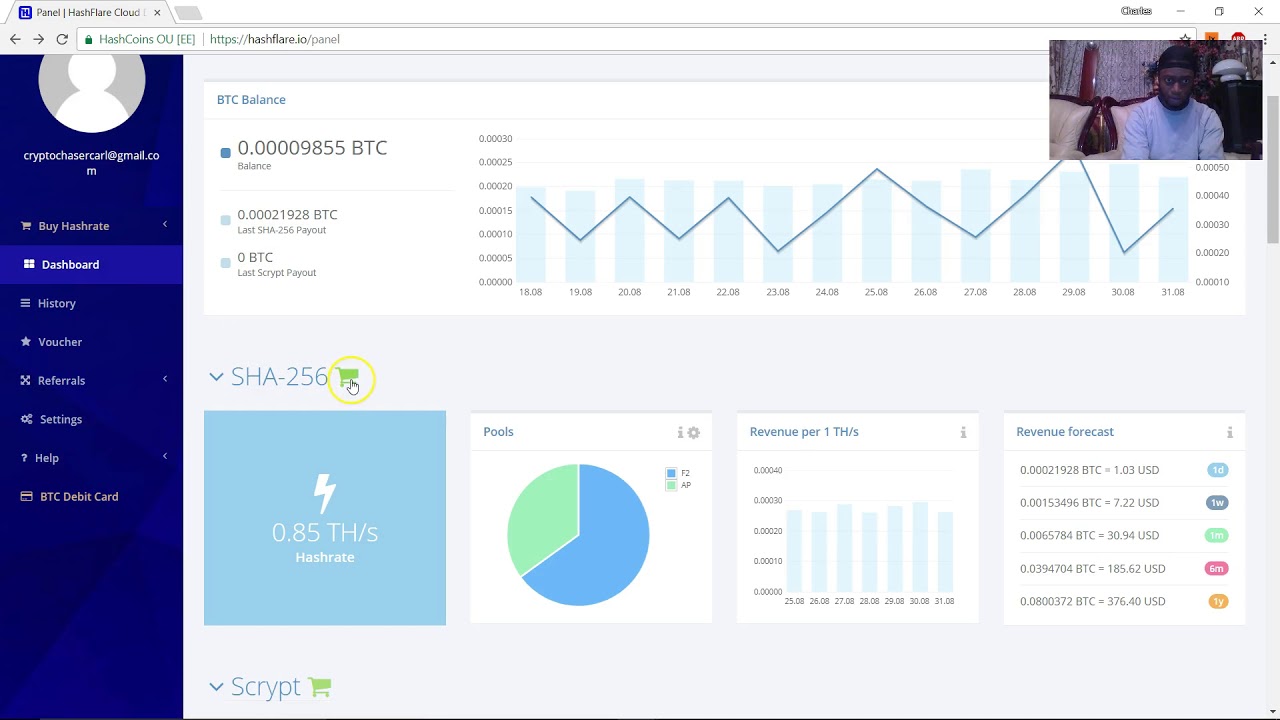
Task: Select the 1m revenue forecast badge
Action: [1218, 536]
